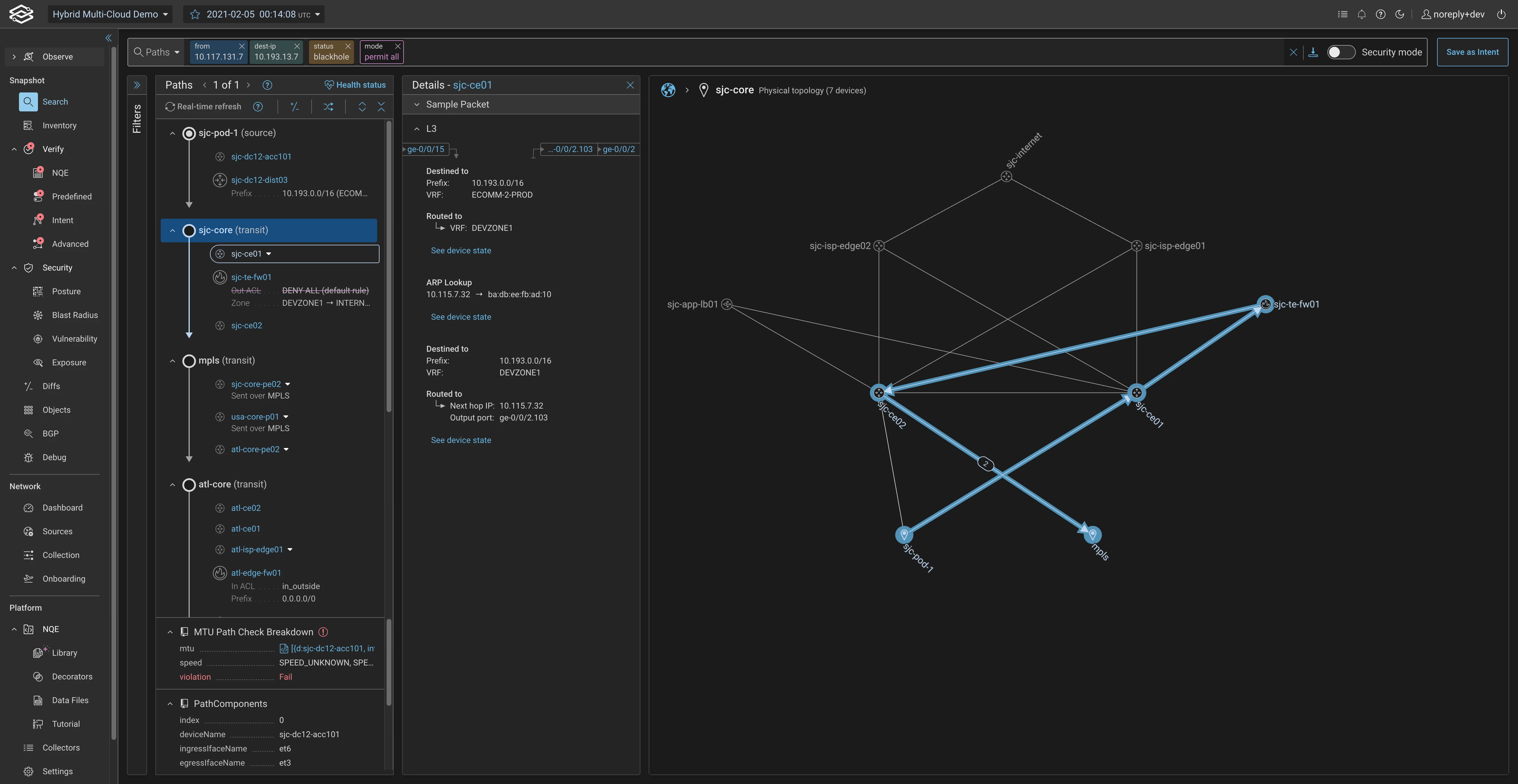Remove the status blackhole filter chip
This screenshot has height=784, width=1518.
click(348, 46)
